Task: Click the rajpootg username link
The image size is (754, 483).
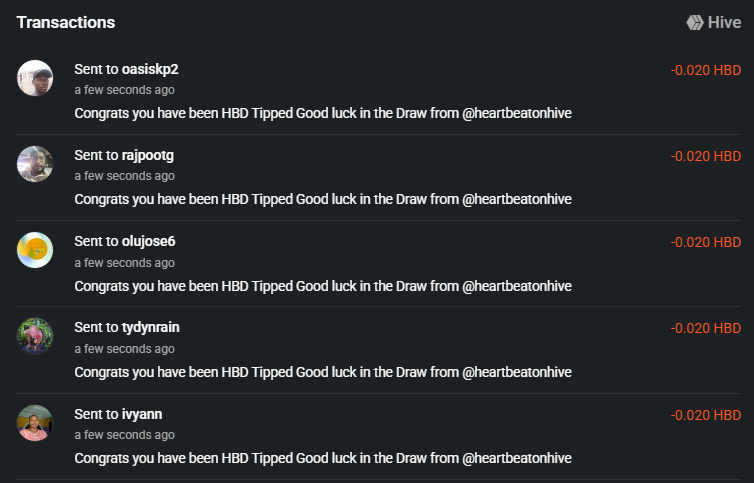Action: pos(148,155)
